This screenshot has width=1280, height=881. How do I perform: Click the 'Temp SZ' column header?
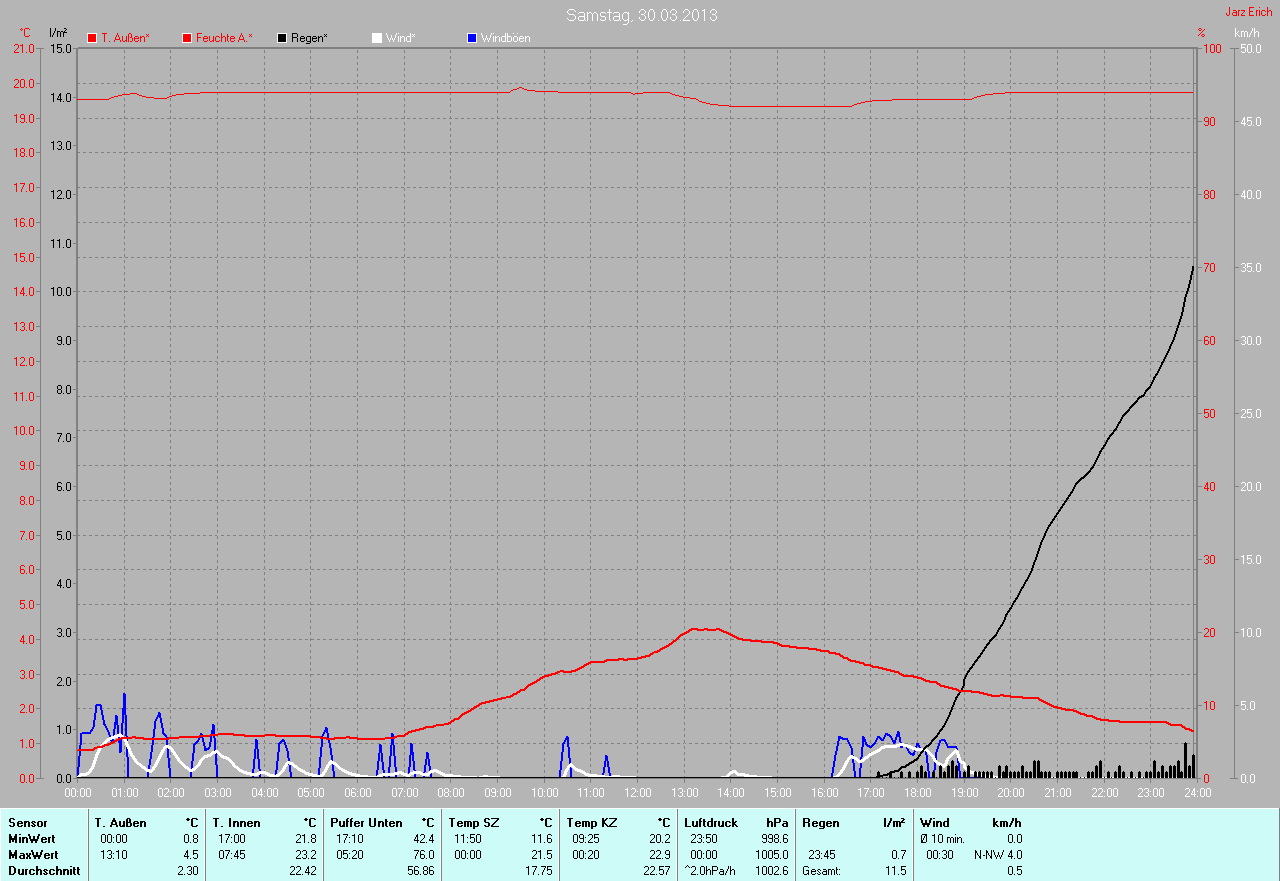(472, 823)
